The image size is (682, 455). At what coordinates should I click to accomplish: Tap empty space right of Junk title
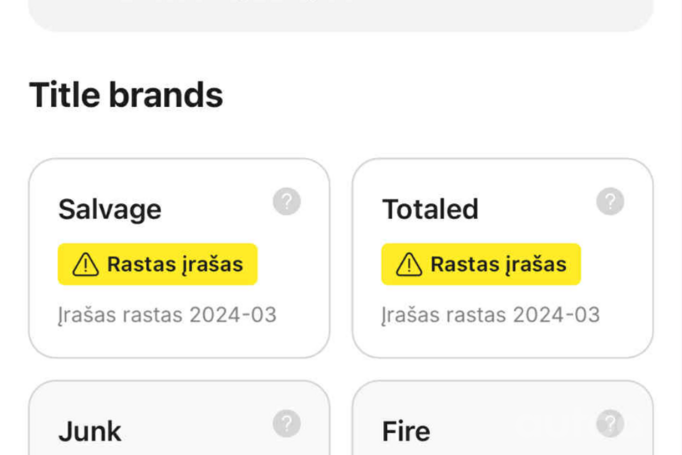(200, 432)
